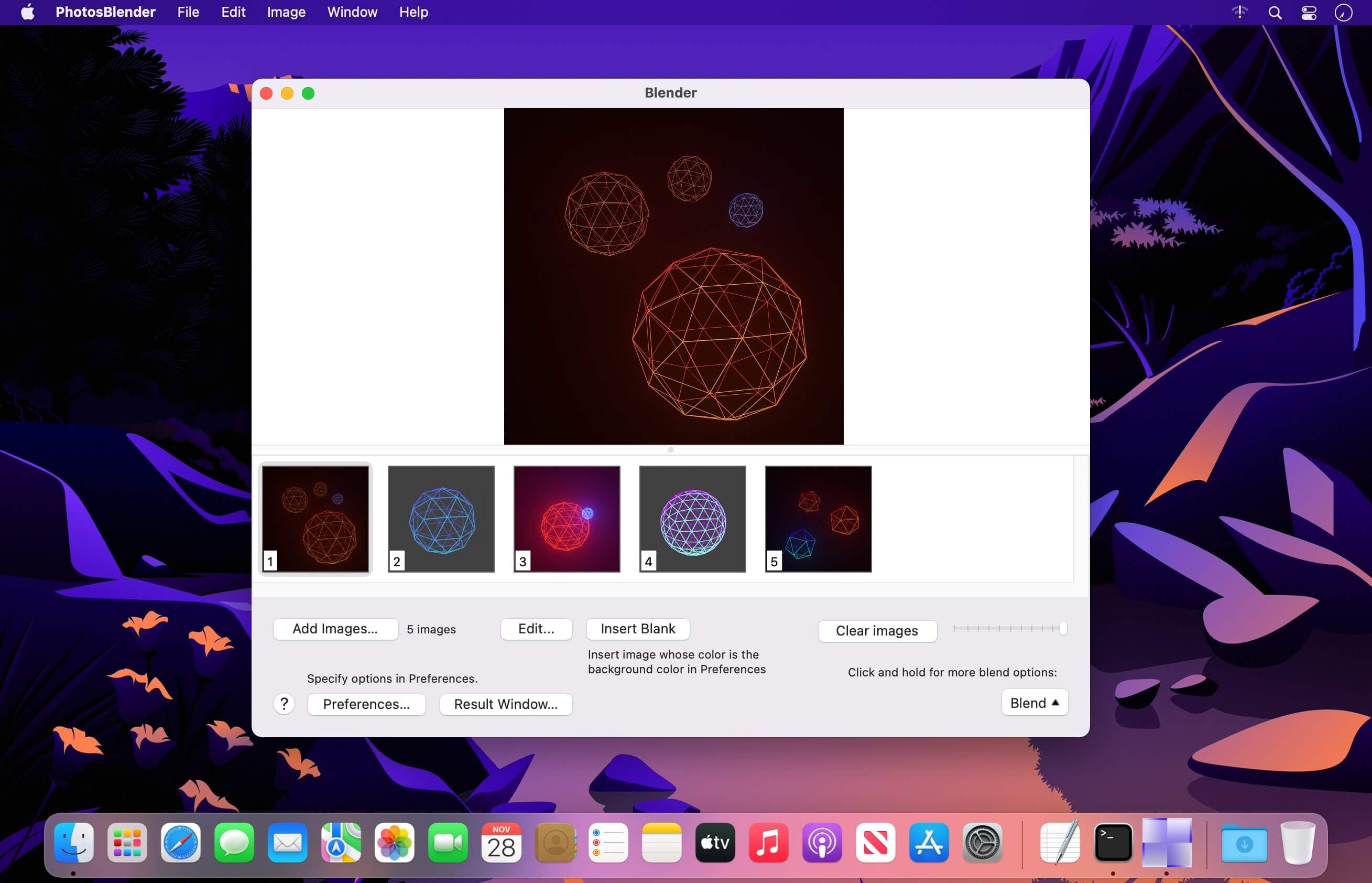Open the Preferences dialog
This screenshot has height=883, width=1372.
pyautogui.click(x=366, y=704)
